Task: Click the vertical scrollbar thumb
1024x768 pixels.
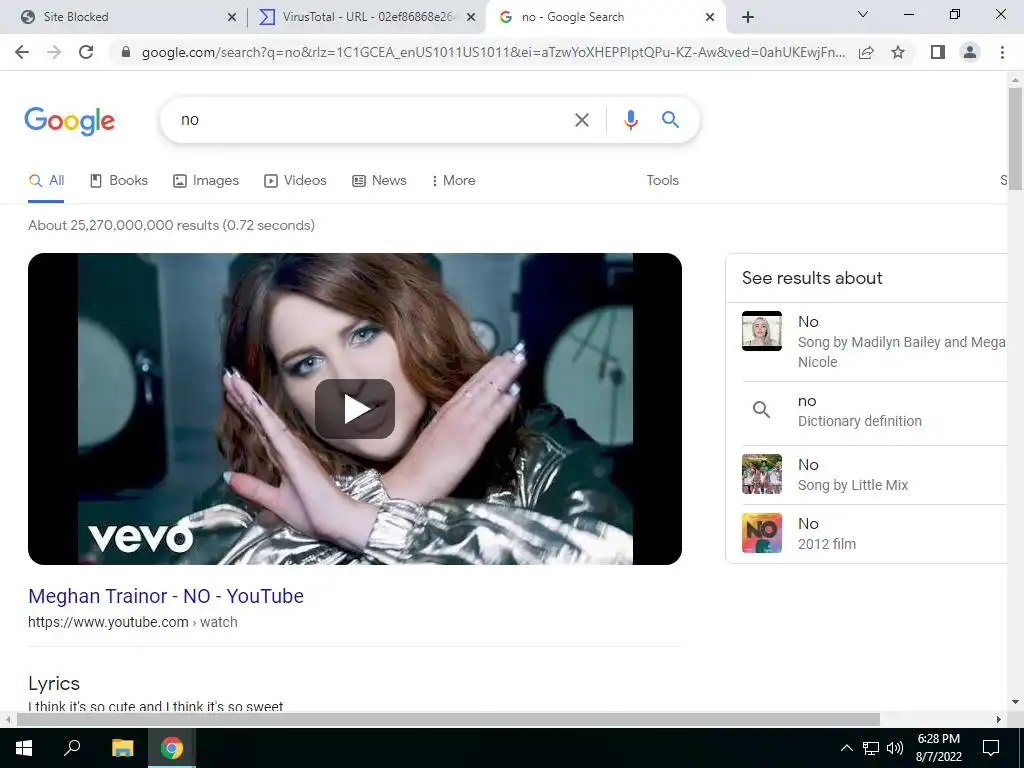Action: pos(1016,138)
